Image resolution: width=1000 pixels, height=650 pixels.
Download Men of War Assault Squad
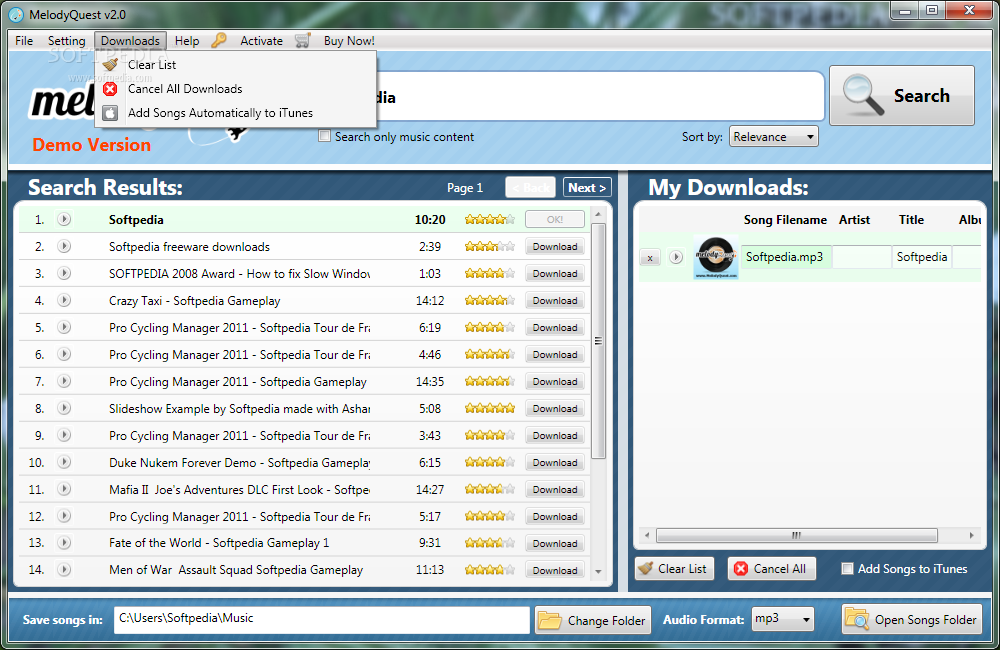(x=555, y=570)
